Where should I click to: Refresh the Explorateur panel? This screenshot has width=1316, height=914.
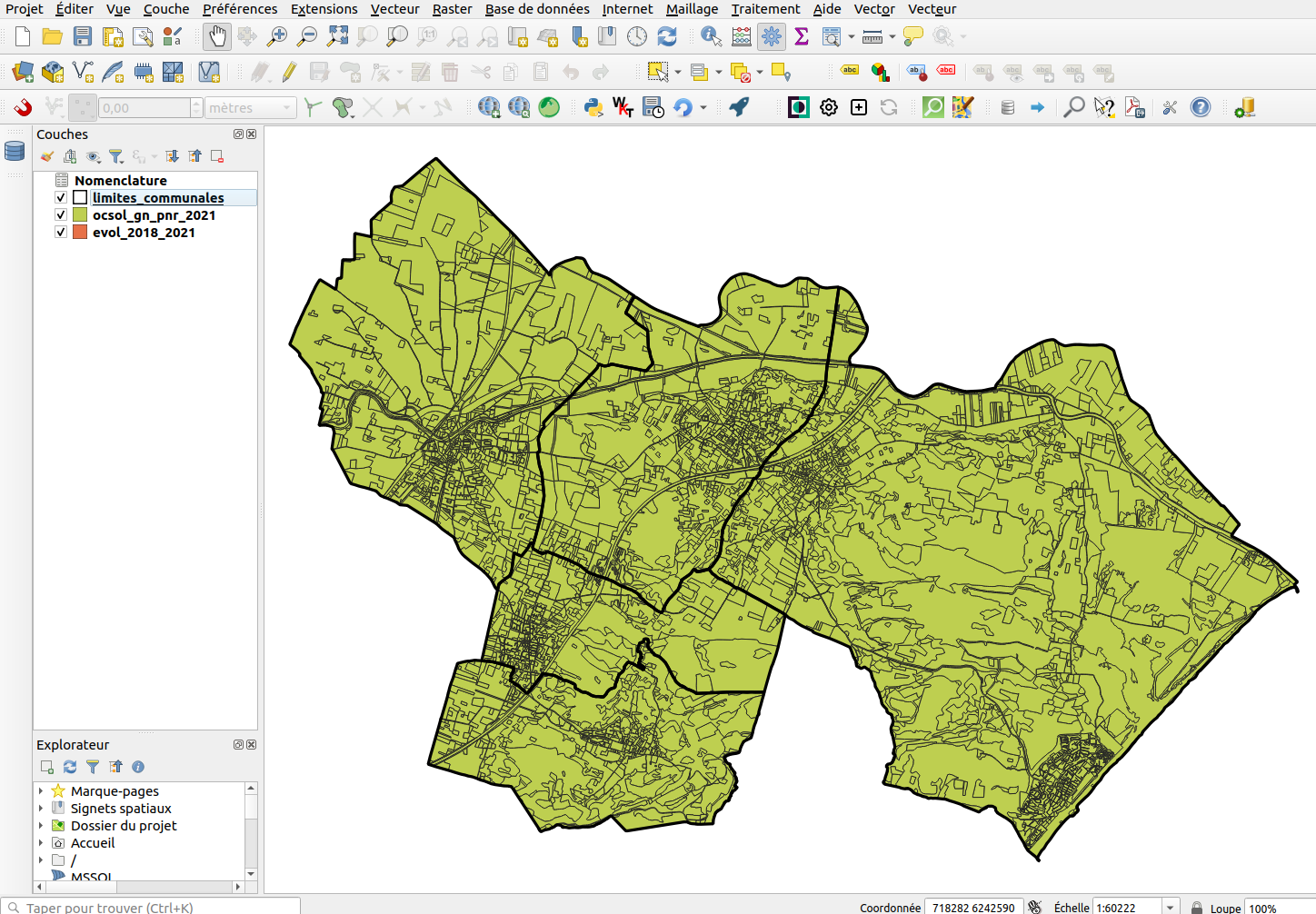[70, 767]
